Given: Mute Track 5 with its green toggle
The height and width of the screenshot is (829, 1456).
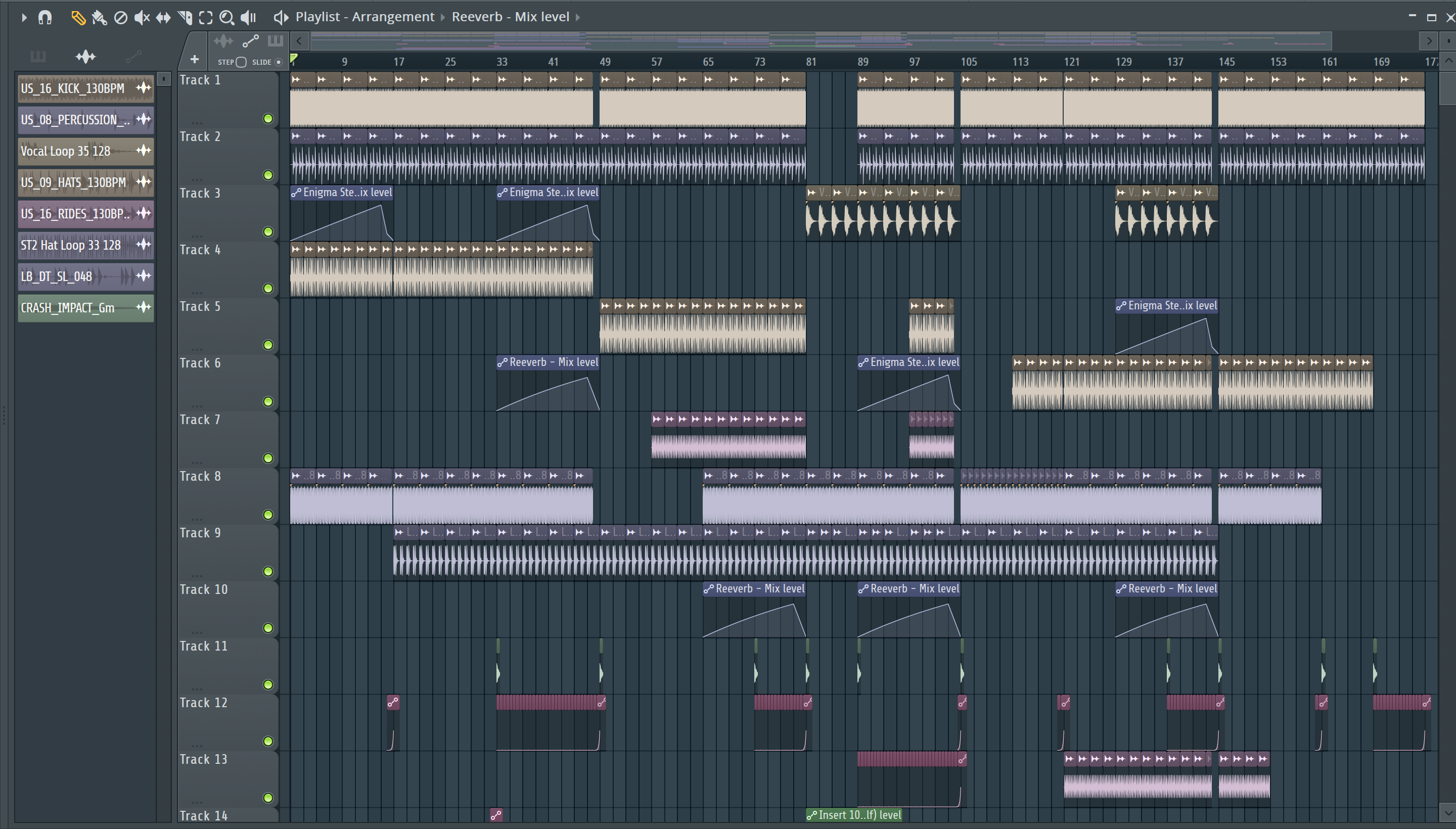Looking at the screenshot, I should 267,345.
